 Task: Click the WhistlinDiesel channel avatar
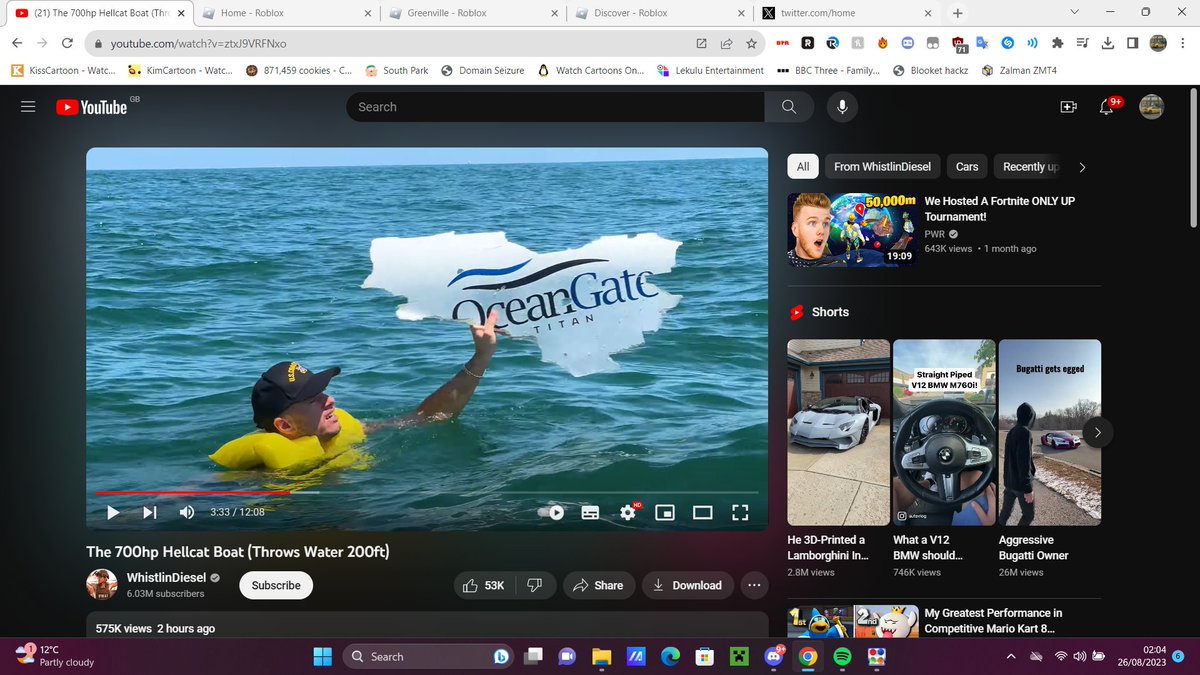(102, 585)
